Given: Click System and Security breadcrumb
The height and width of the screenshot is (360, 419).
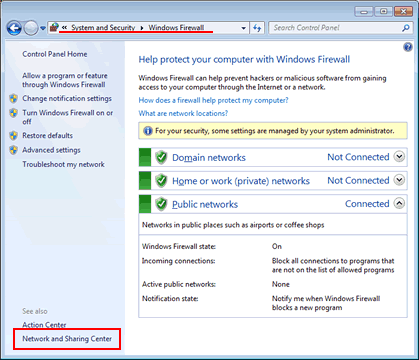Looking at the screenshot, I should coord(103,28).
